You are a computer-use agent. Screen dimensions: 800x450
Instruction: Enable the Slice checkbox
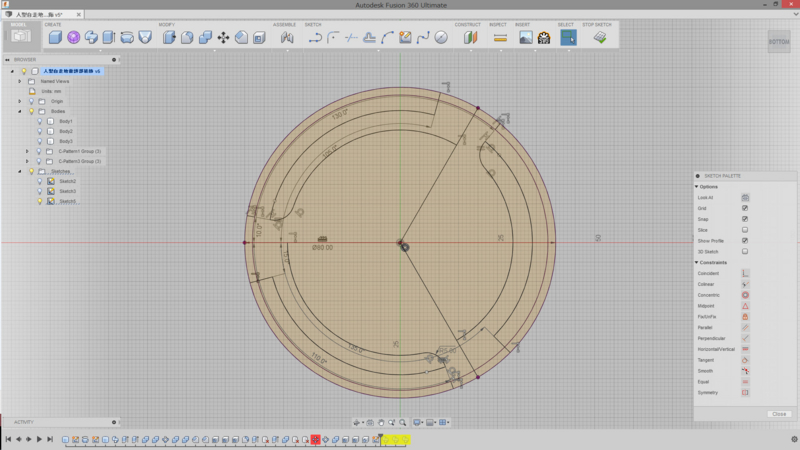pyautogui.click(x=745, y=230)
